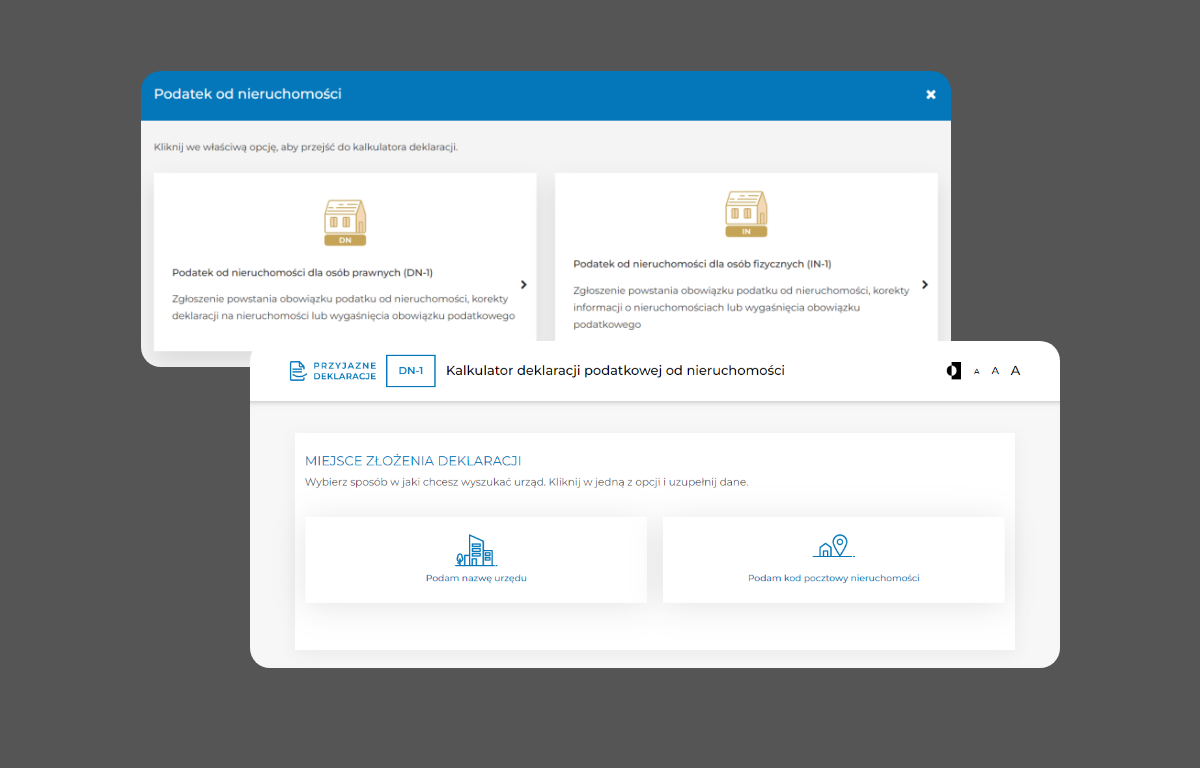Click the Przyjazne Deklaracje logo
Screen dimensions: 1200x768
point(333,371)
